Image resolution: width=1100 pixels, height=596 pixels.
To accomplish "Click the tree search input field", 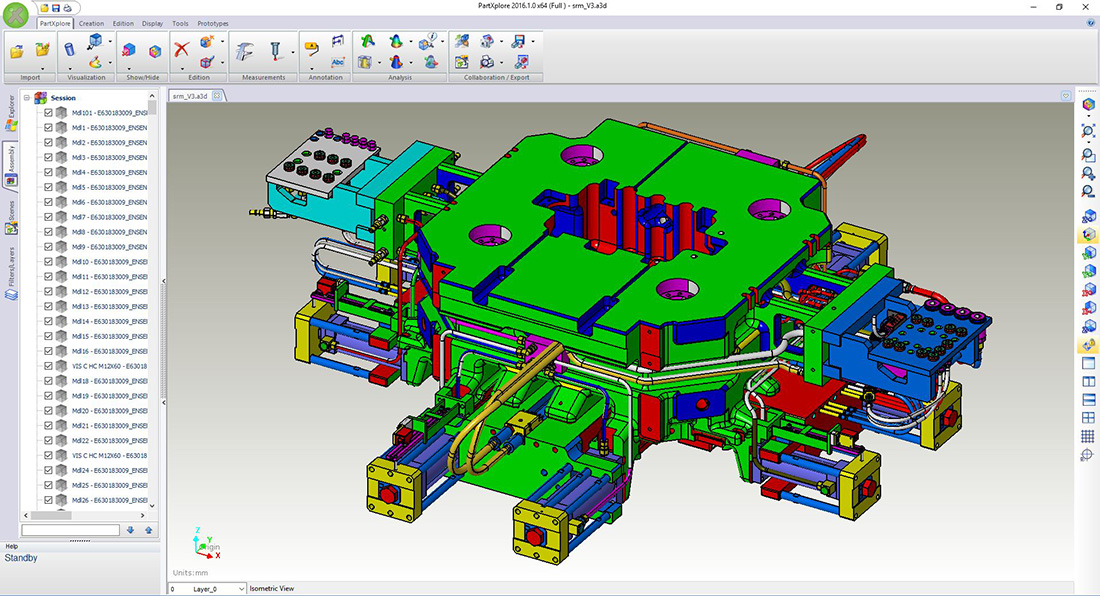I will 70,530.
